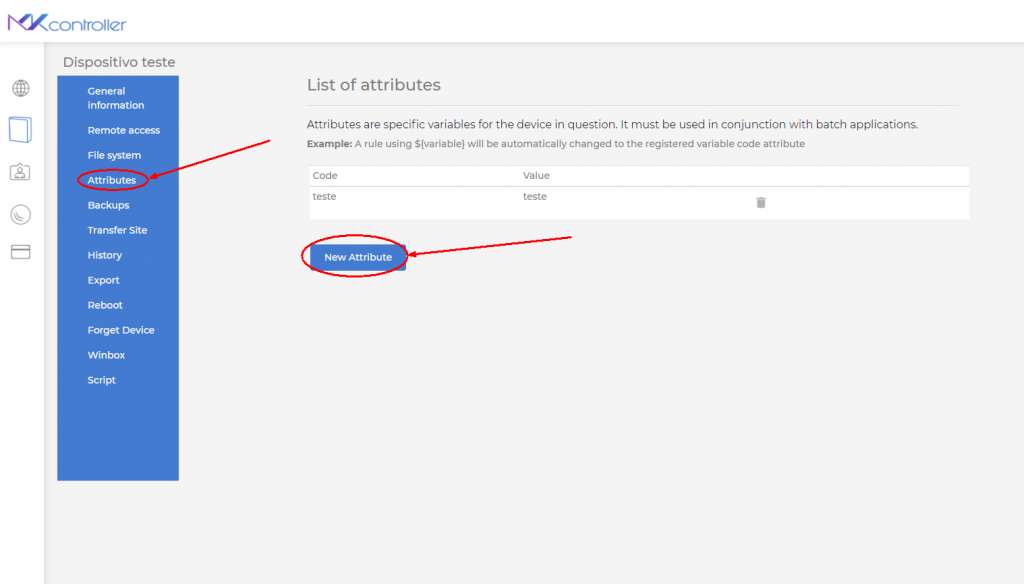The width and height of the screenshot is (1024, 584).
Task: Select the Reboot option
Action: pyautogui.click(x=103, y=305)
